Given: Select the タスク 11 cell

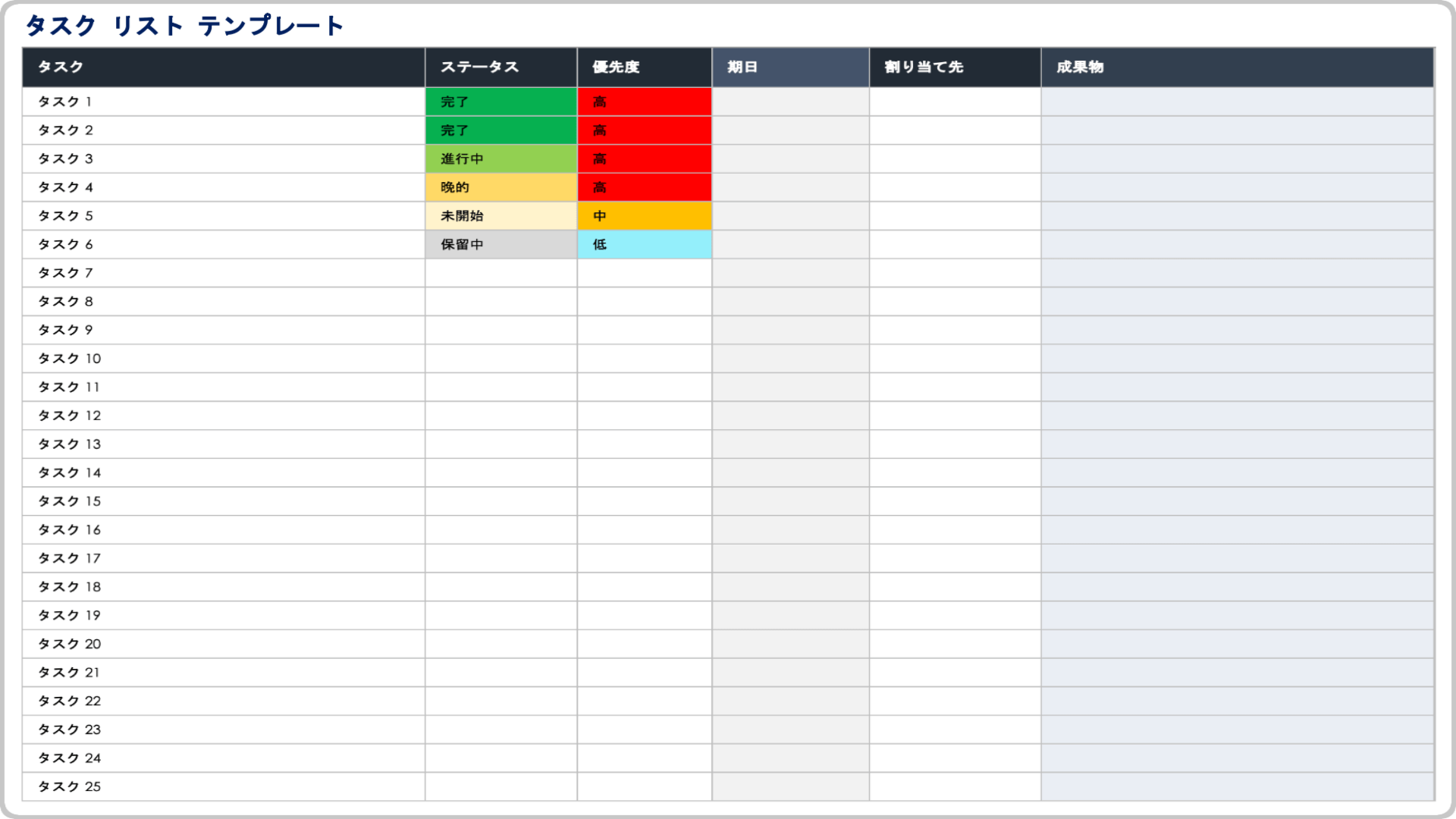Looking at the screenshot, I should (x=224, y=387).
